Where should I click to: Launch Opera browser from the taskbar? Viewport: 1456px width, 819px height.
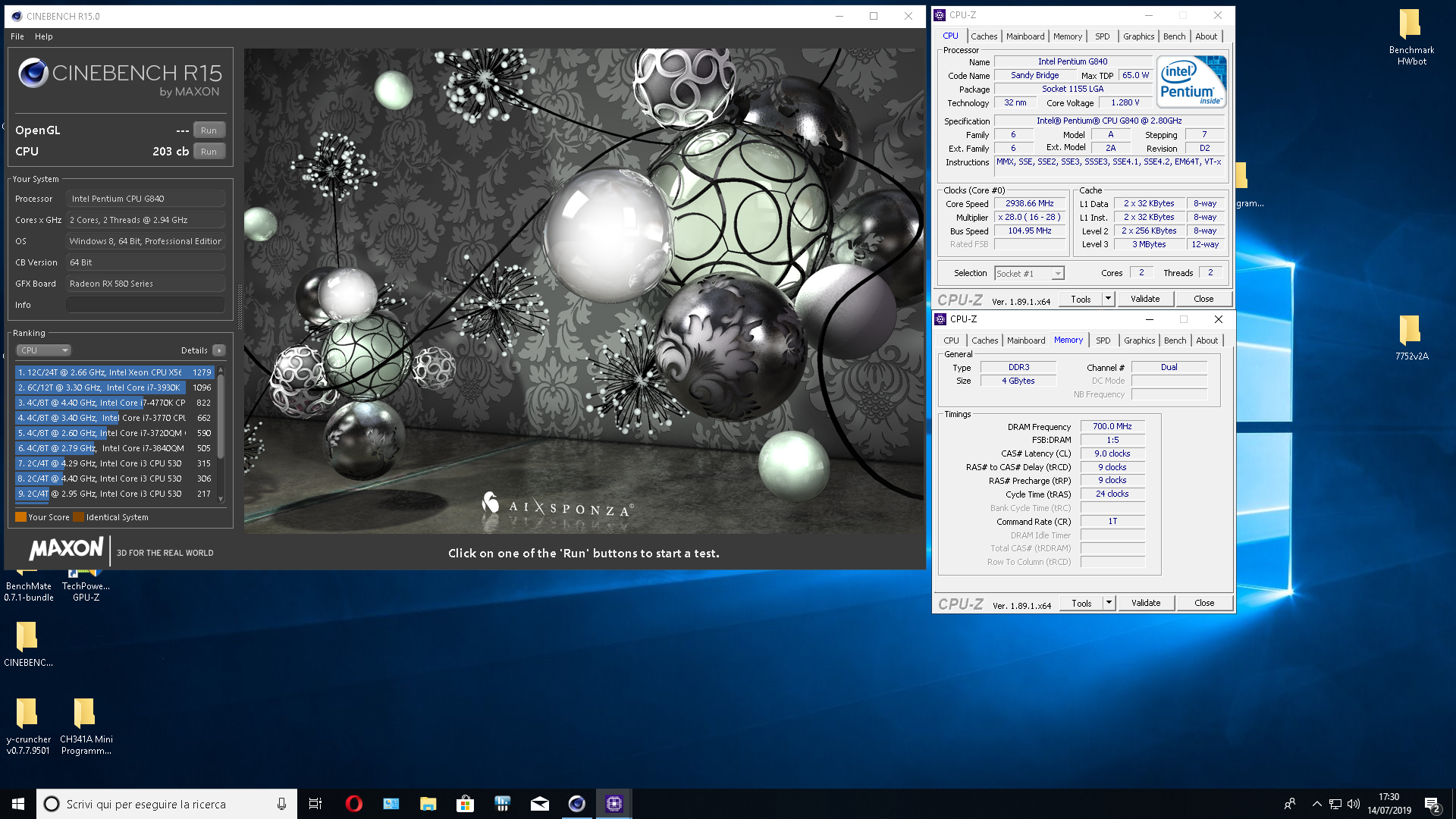[353, 804]
